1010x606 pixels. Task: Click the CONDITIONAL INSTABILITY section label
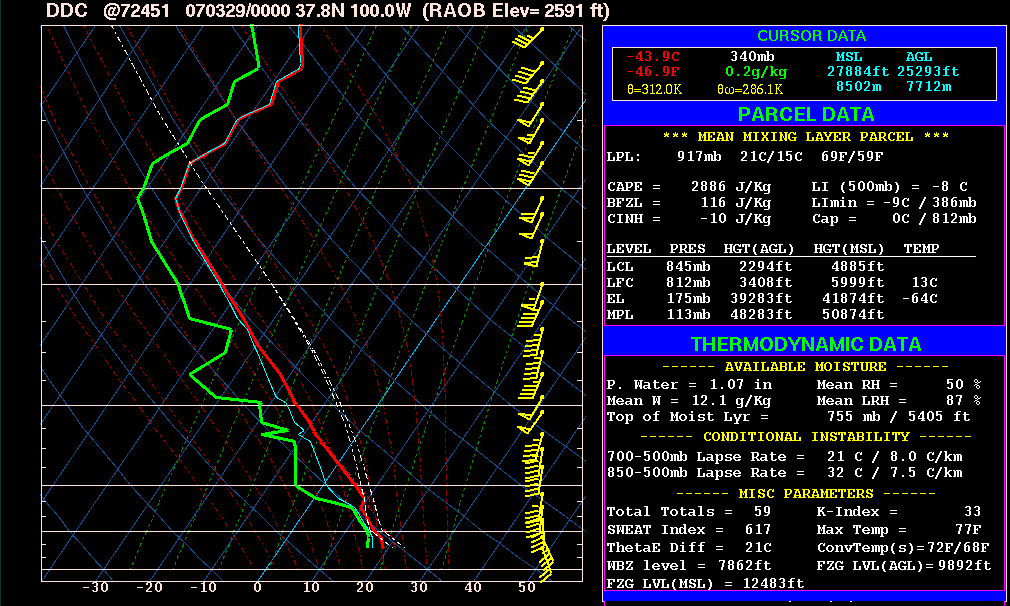point(805,437)
